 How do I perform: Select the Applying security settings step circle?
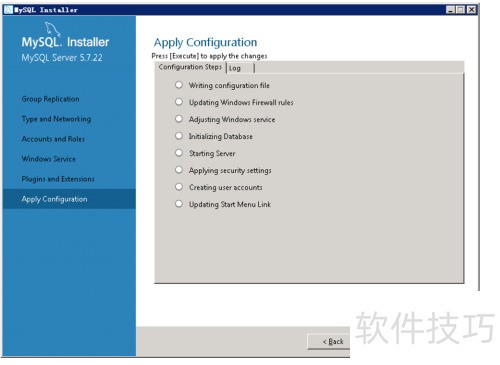(x=179, y=170)
